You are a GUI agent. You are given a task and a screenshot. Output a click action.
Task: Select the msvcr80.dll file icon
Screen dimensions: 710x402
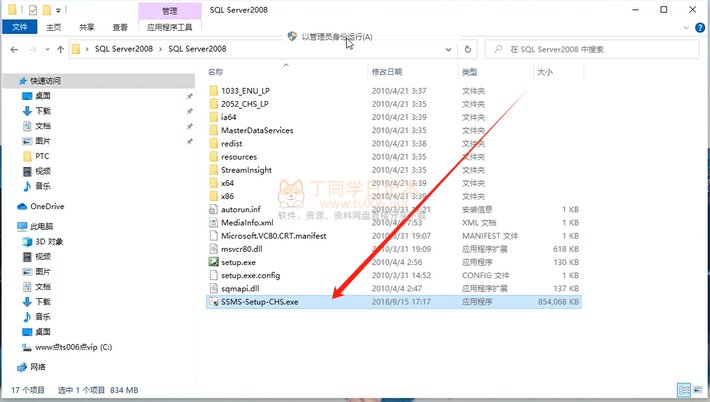click(x=214, y=249)
